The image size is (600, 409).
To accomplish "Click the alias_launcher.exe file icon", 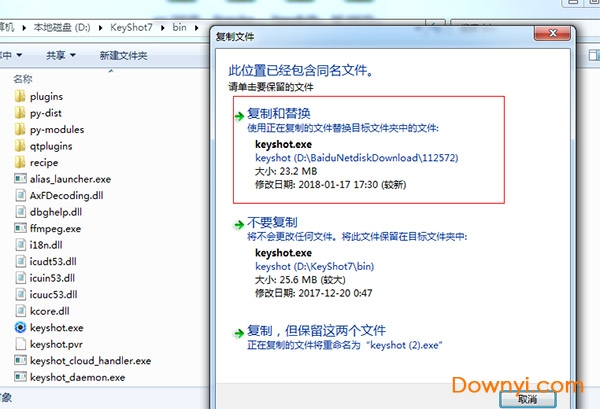I will point(20,179).
